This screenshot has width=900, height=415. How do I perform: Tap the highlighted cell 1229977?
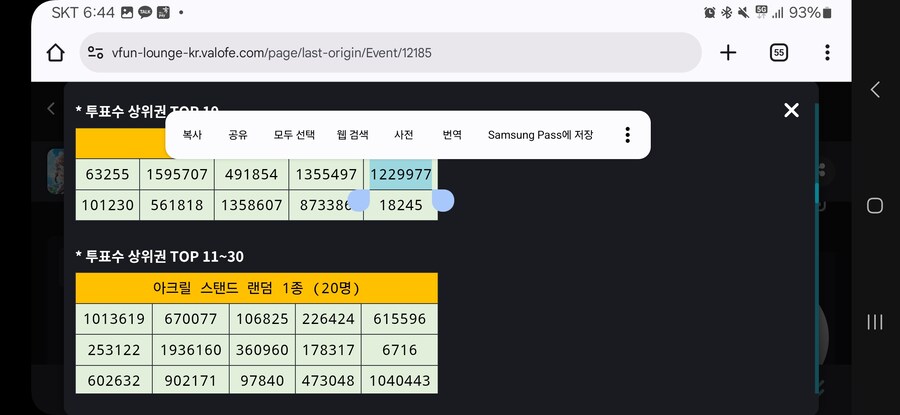click(401, 174)
